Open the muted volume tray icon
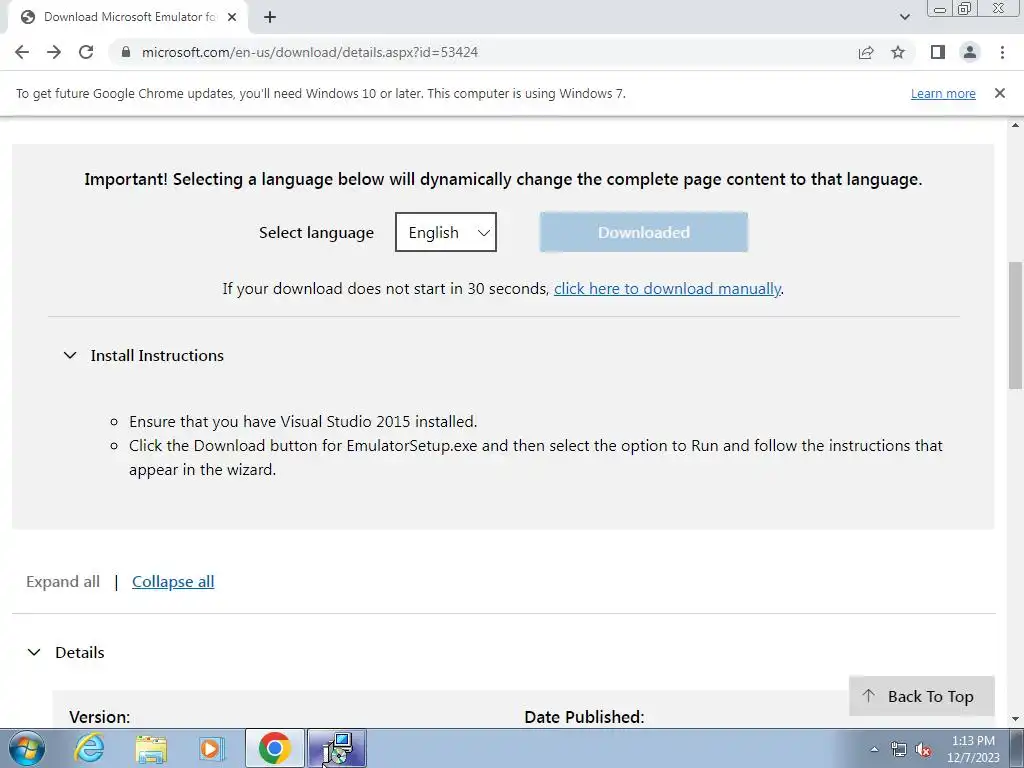1024x768 pixels. click(x=923, y=749)
